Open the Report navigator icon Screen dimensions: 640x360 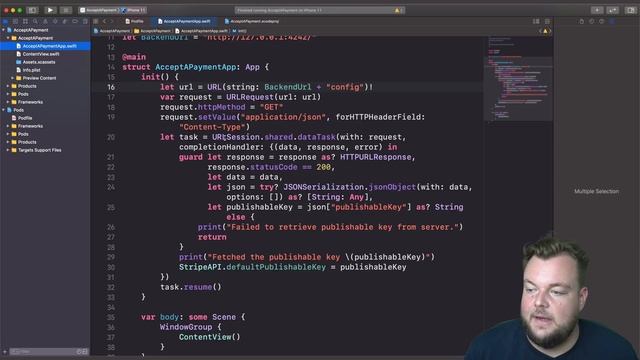[x=85, y=21]
